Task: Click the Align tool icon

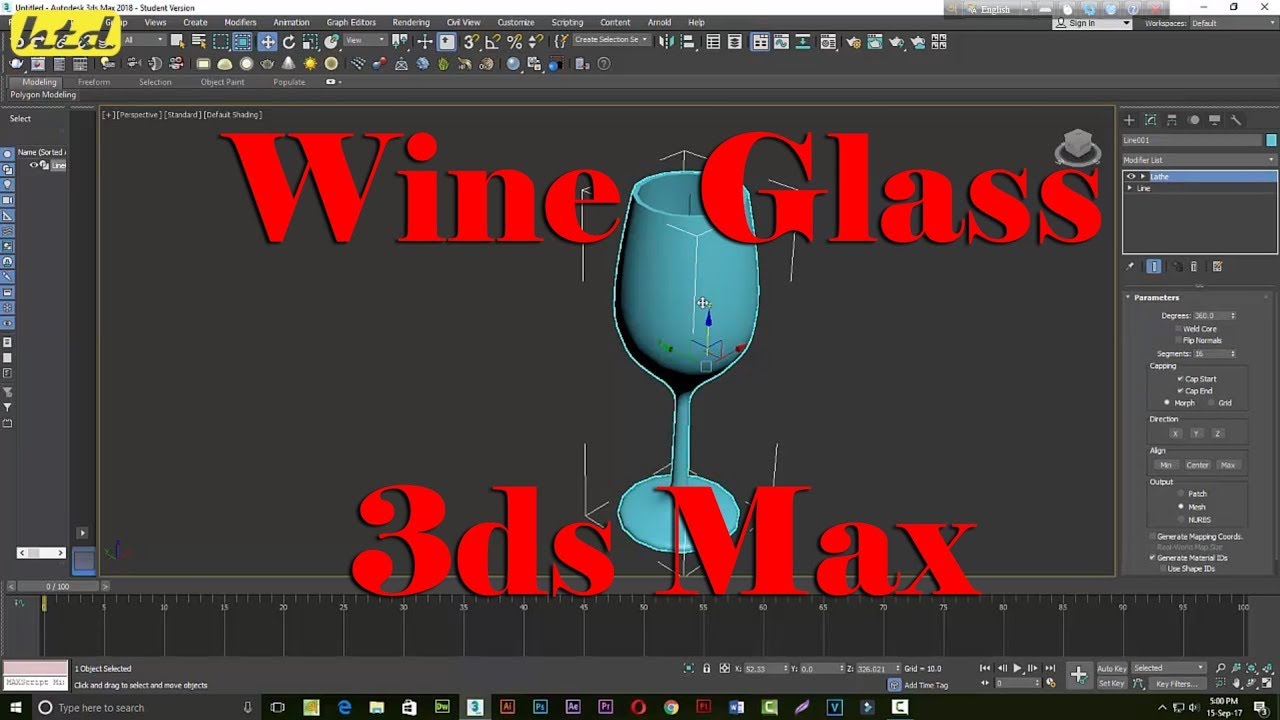Action: [x=686, y=41]
